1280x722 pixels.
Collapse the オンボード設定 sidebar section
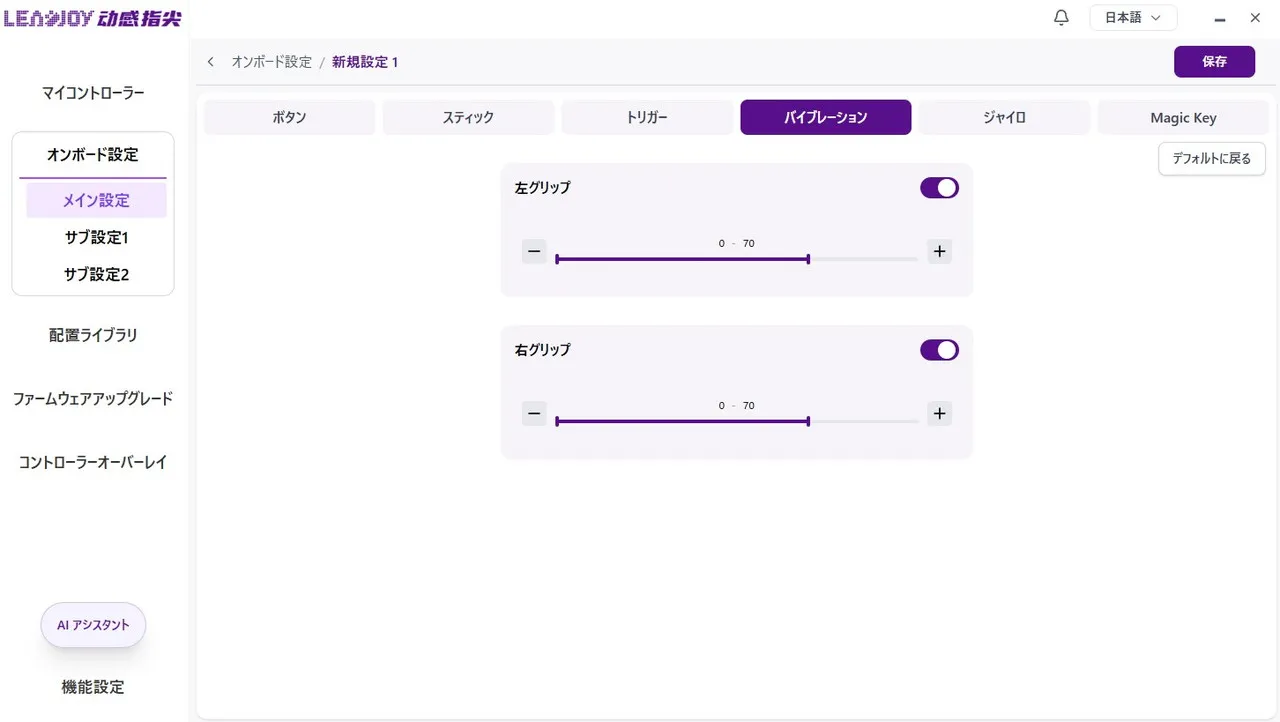93,155
